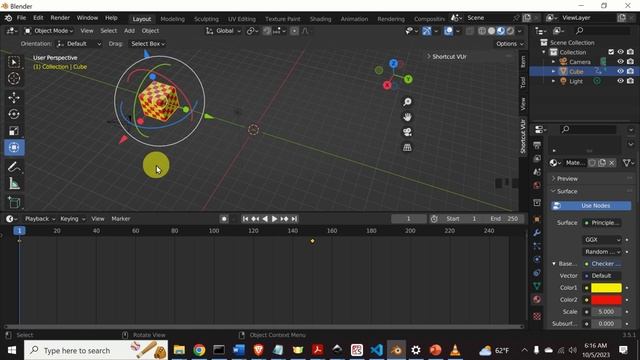Collapse the Surface panel

(x=567, y=191)
